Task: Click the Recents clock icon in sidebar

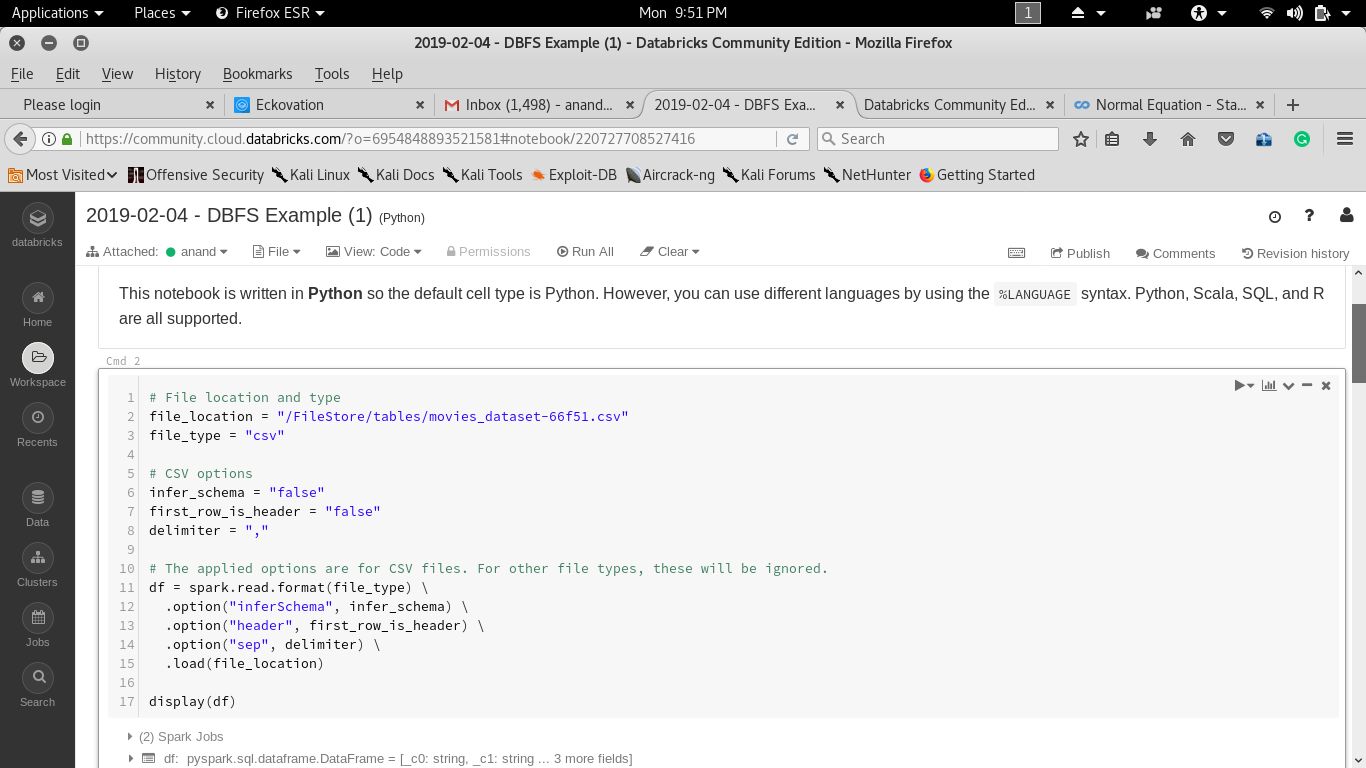Action: pyautogui.click(x=38, y=418)
